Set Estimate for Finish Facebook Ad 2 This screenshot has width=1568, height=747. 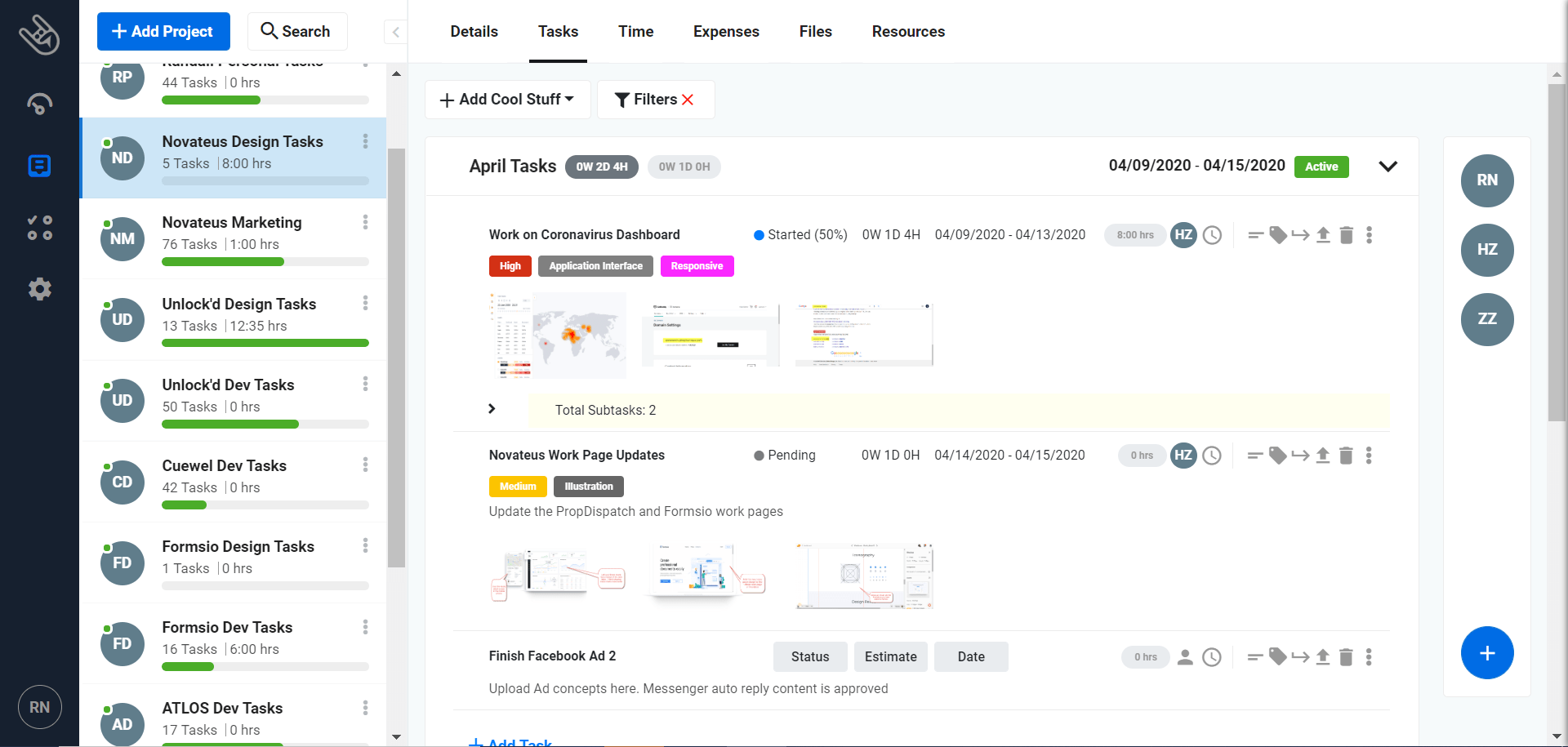click(890, 656)
